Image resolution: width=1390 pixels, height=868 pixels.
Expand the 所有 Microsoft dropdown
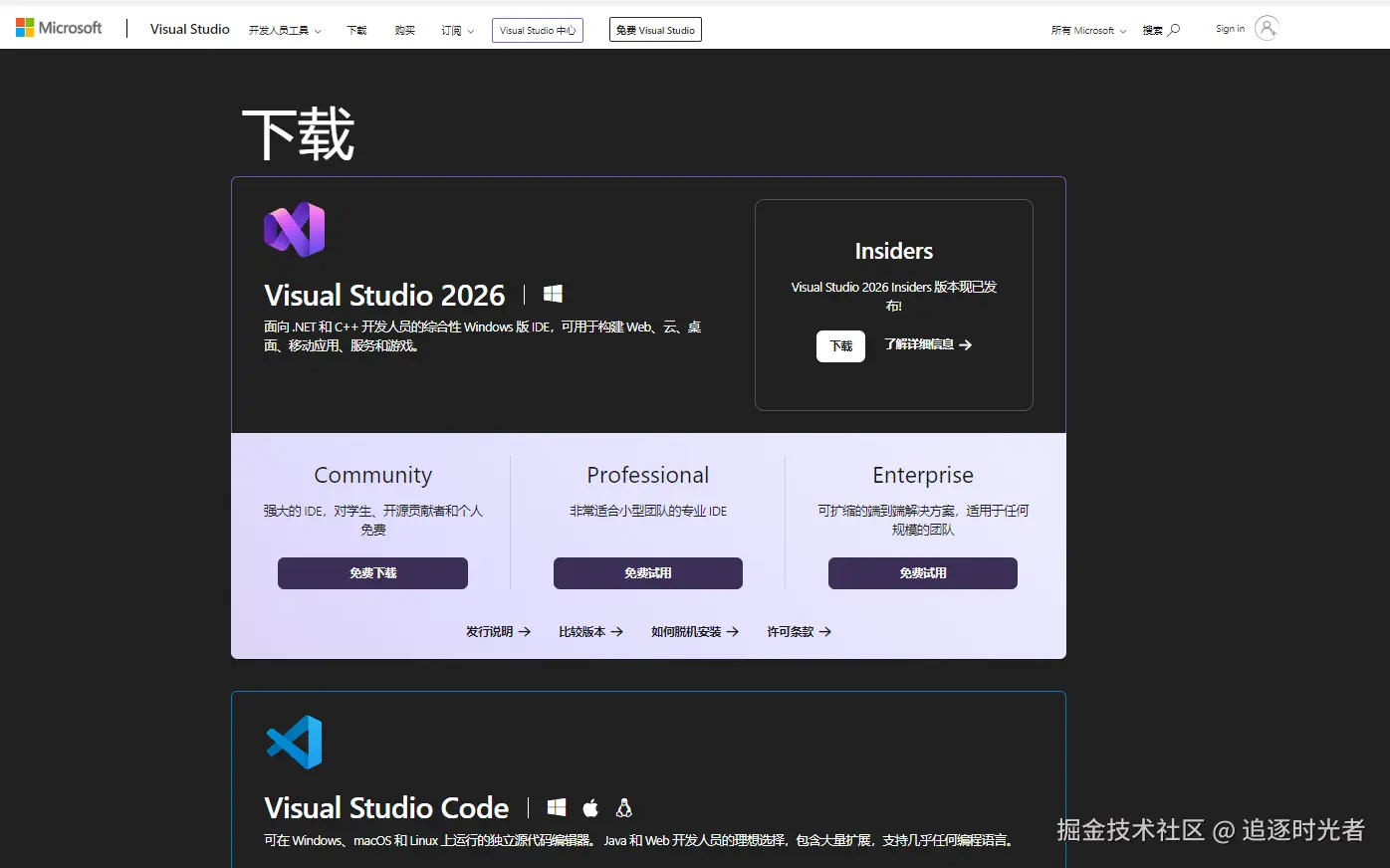coord(1088,31)
